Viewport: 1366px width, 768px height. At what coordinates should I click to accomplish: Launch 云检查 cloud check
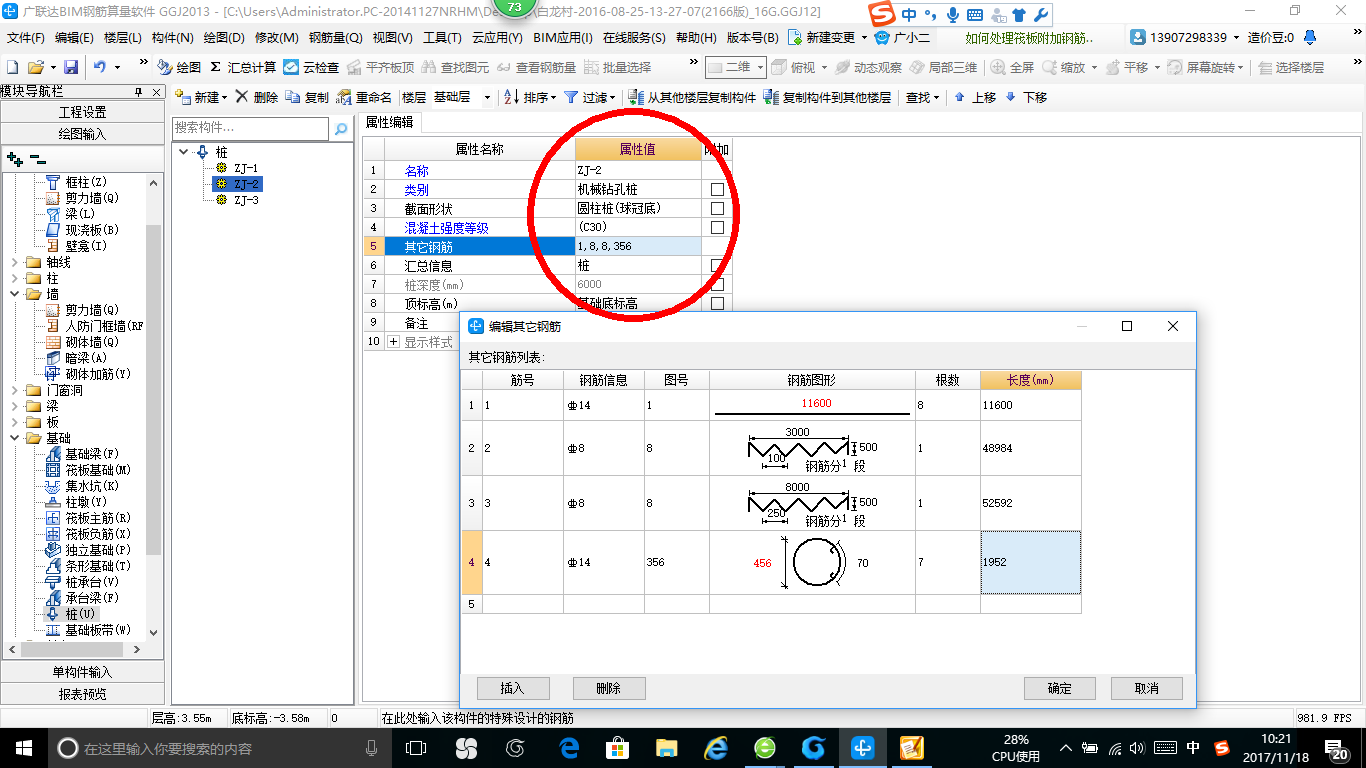pyautogui.click(x=311, y=67)
